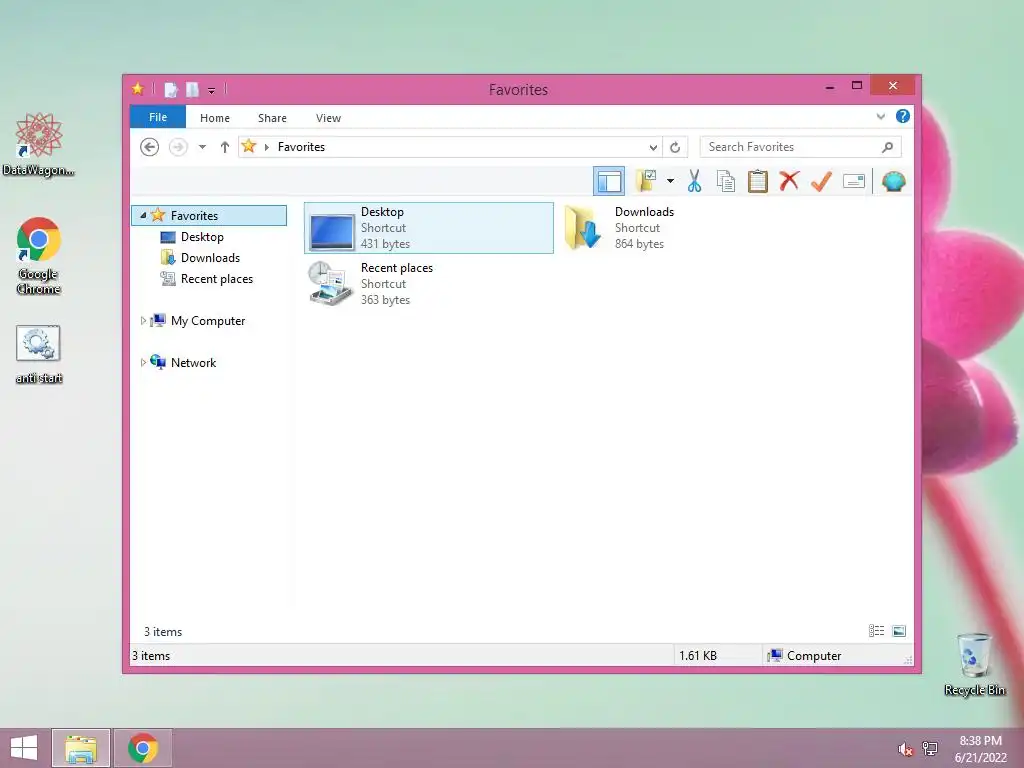
Task: Click the network tray icon
Action: click(931, 749)
